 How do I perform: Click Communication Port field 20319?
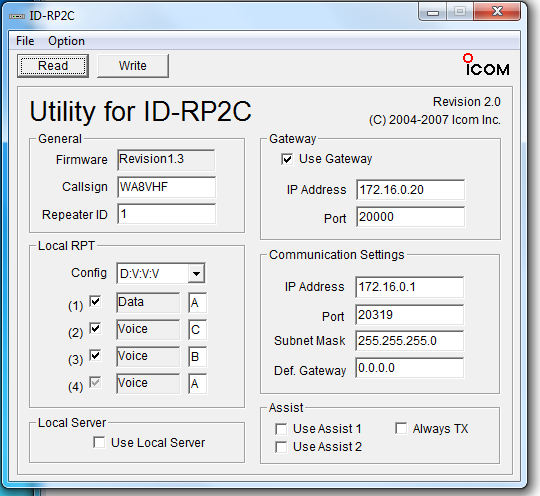coord(409,314)
